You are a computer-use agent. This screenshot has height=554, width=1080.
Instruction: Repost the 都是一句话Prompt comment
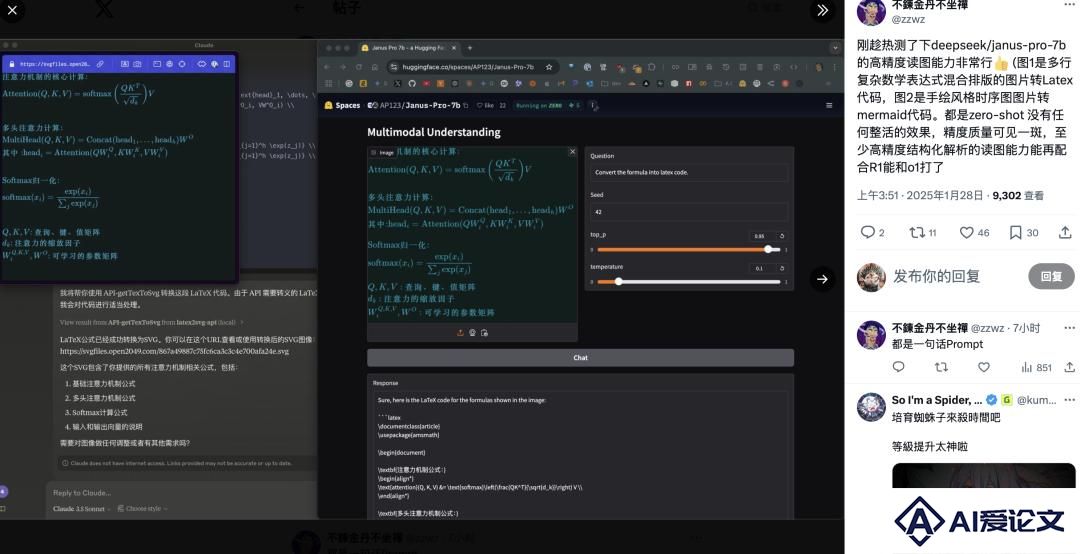[x=942, y=367]
